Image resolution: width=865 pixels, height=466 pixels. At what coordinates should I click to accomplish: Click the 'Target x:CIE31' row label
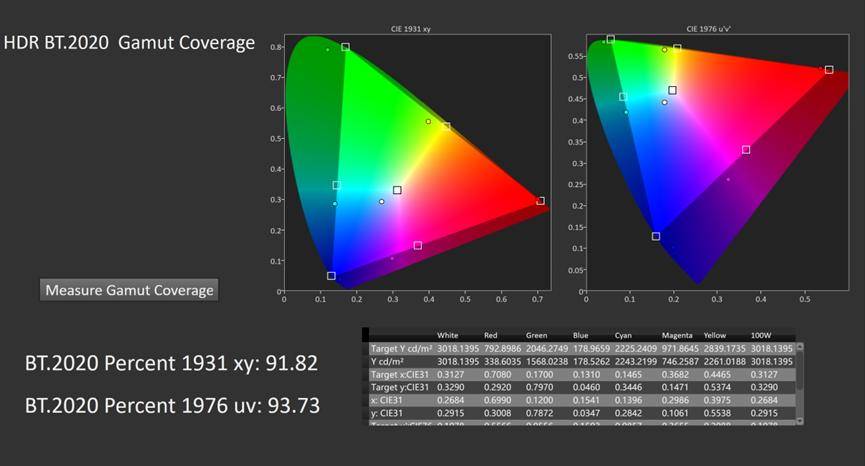coord(398,372)
